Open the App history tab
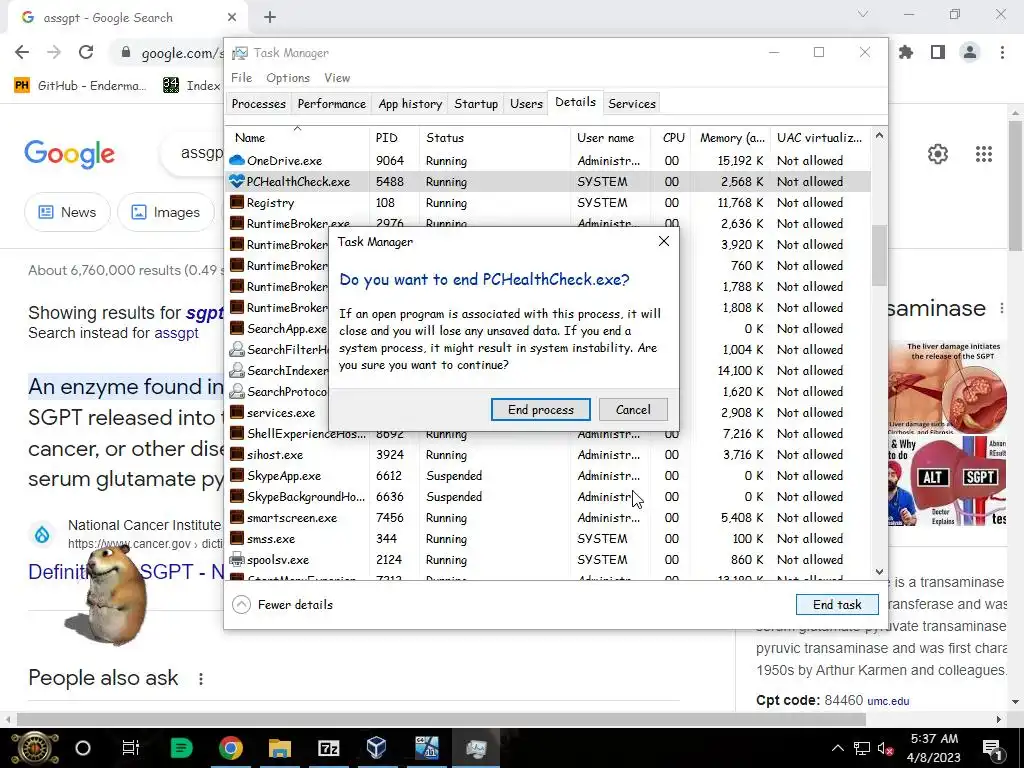 (410, 104)
